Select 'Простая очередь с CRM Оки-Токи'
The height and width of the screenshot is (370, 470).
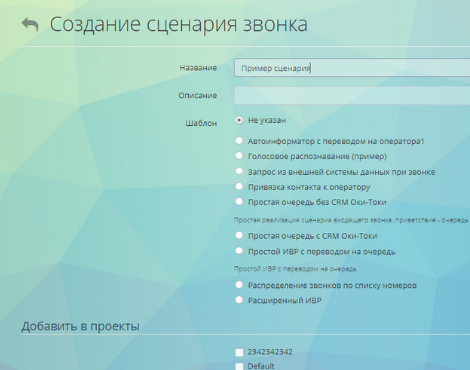pos(239,235)
